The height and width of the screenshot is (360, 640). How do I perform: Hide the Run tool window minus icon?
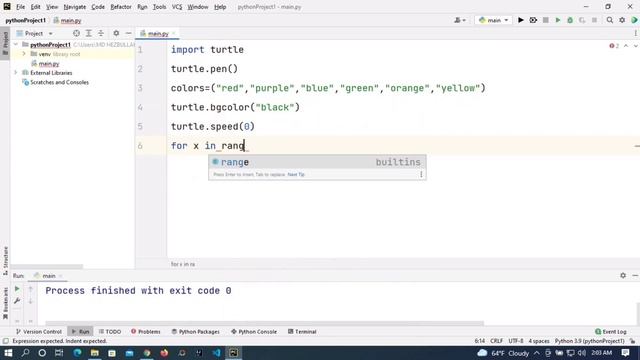point(635,276)
